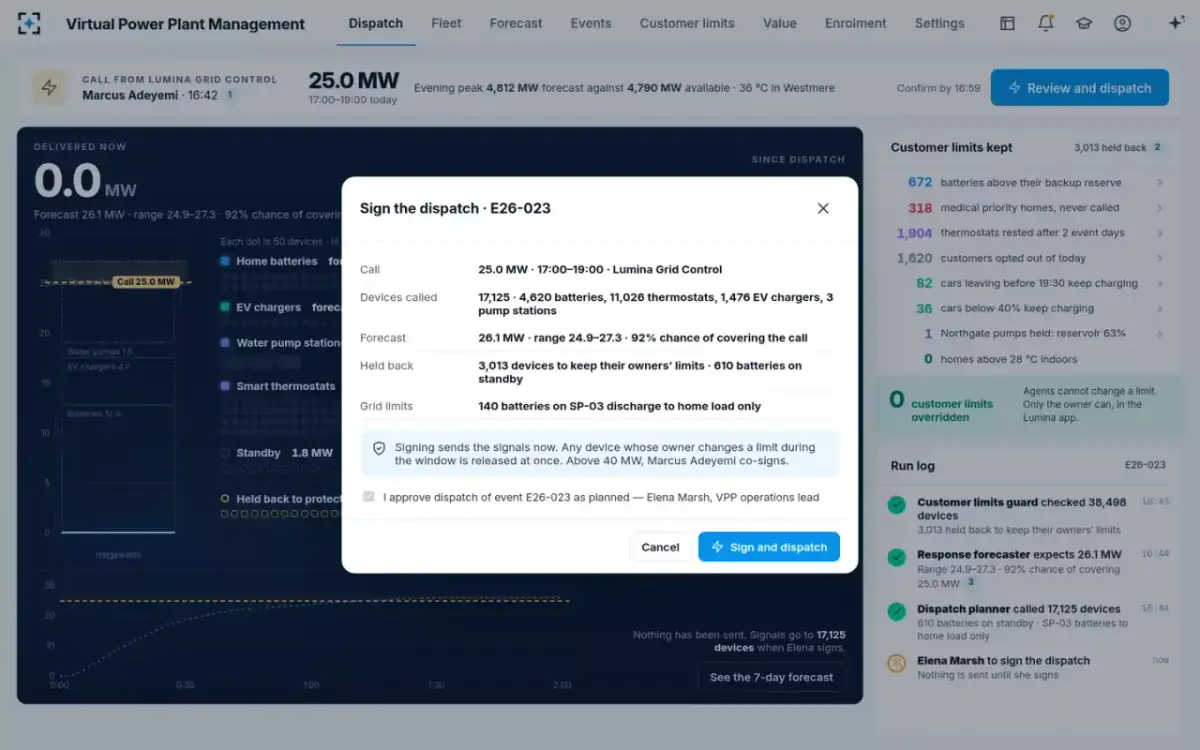Click the 0.0 MW delivered now readout
This screenshot has height=750, width=1200.
point(85,181)
